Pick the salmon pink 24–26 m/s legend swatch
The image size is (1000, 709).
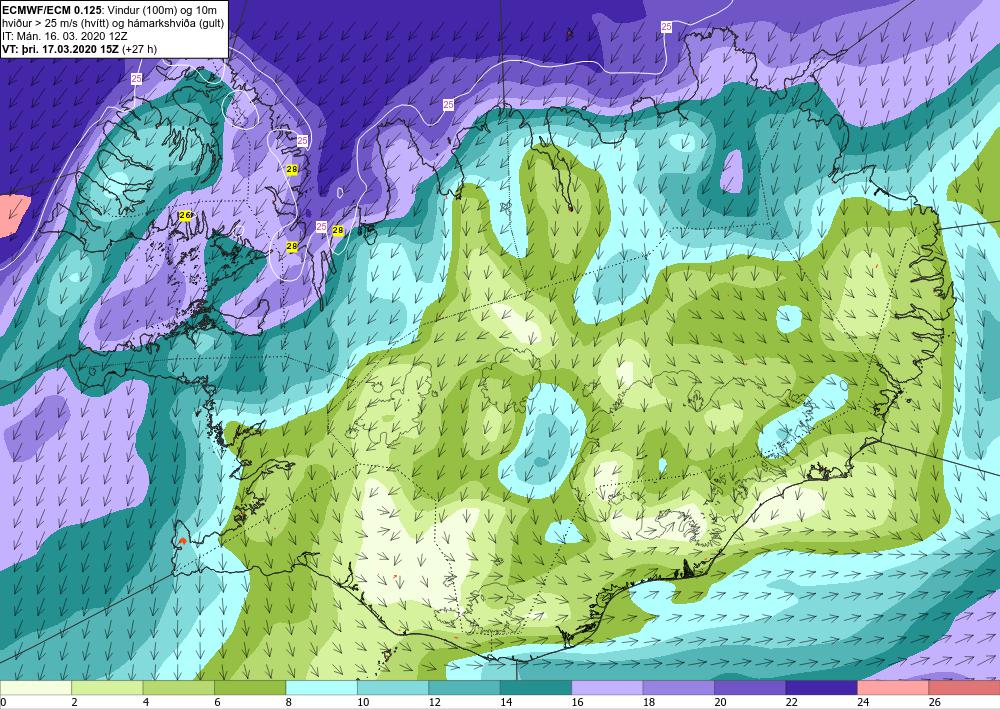point(893,687)
